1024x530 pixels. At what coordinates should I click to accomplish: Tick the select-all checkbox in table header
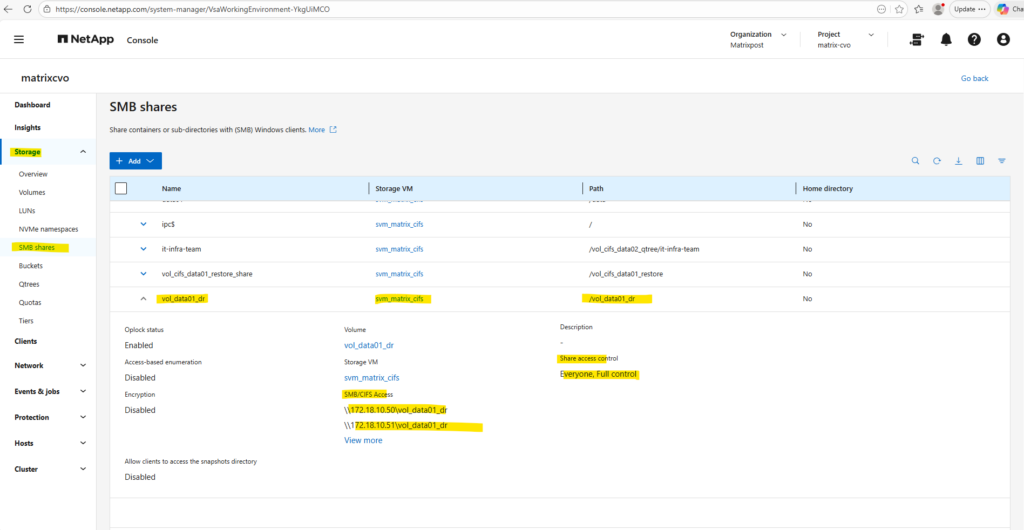click(121, 188)
